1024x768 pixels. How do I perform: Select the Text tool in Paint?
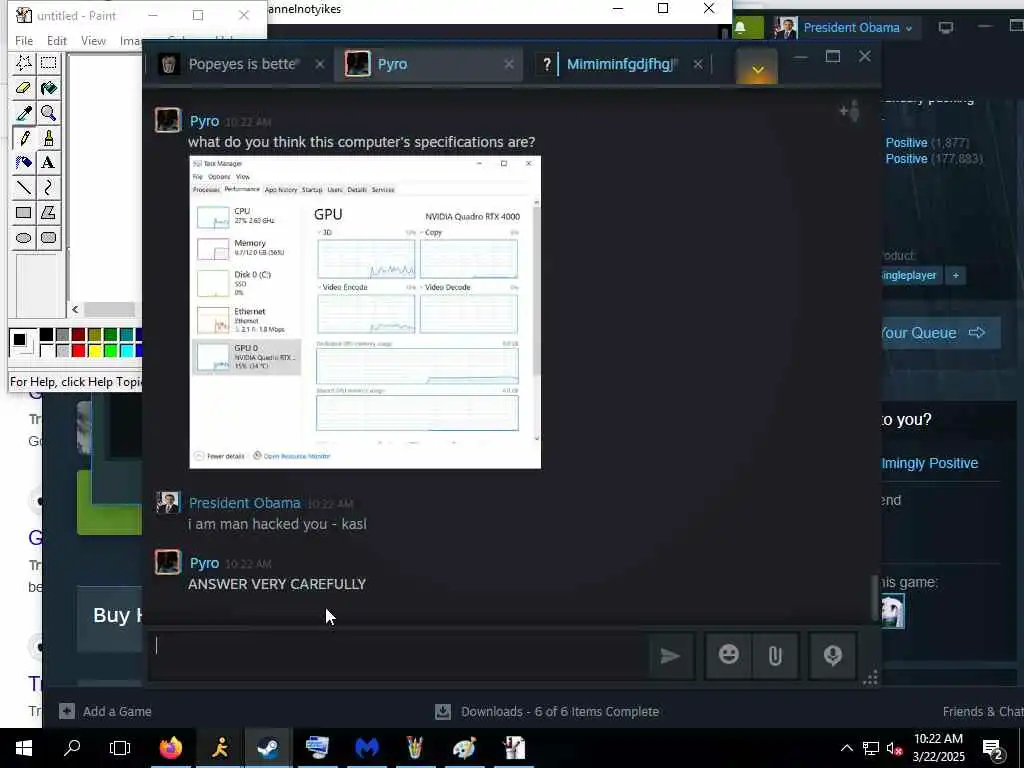[48, 163]
